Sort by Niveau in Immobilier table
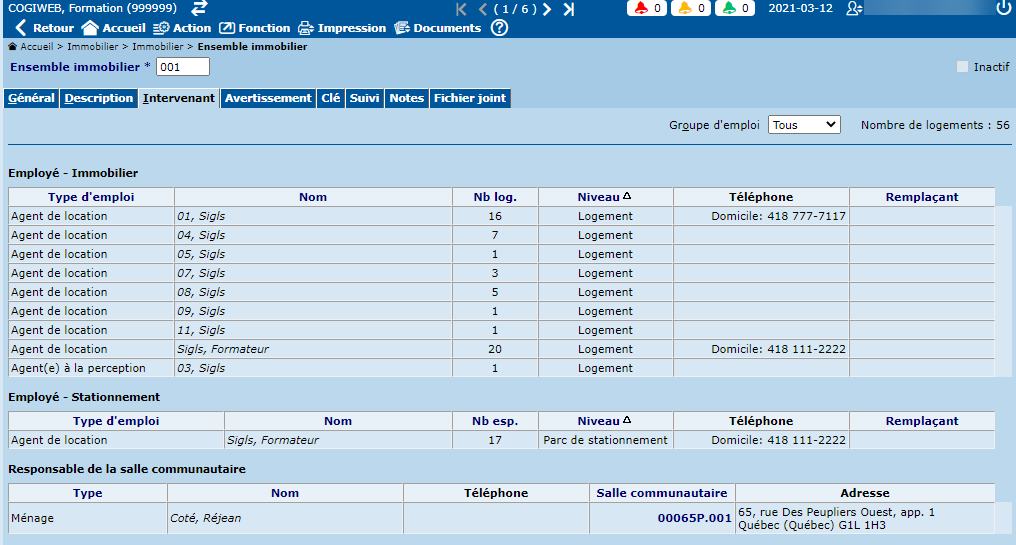Viewport: 1016px width, 545px height. tap(605, 197)
